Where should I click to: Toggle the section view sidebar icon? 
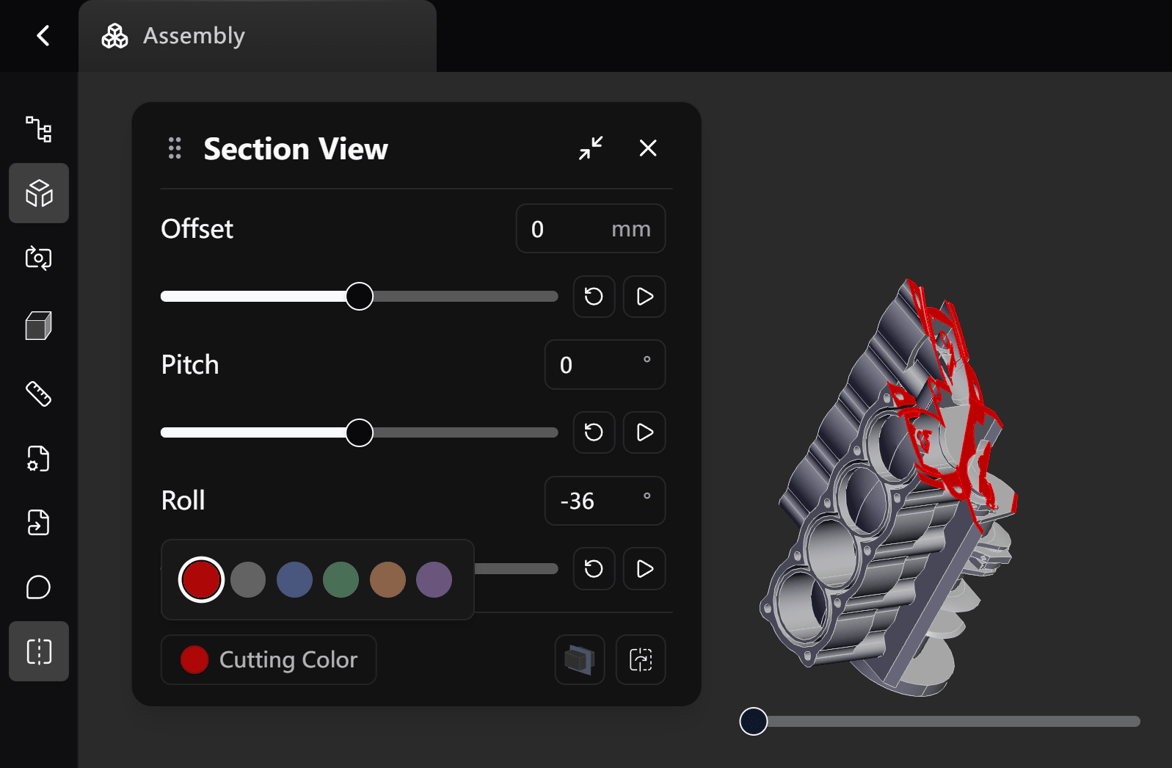coord(39,651)
